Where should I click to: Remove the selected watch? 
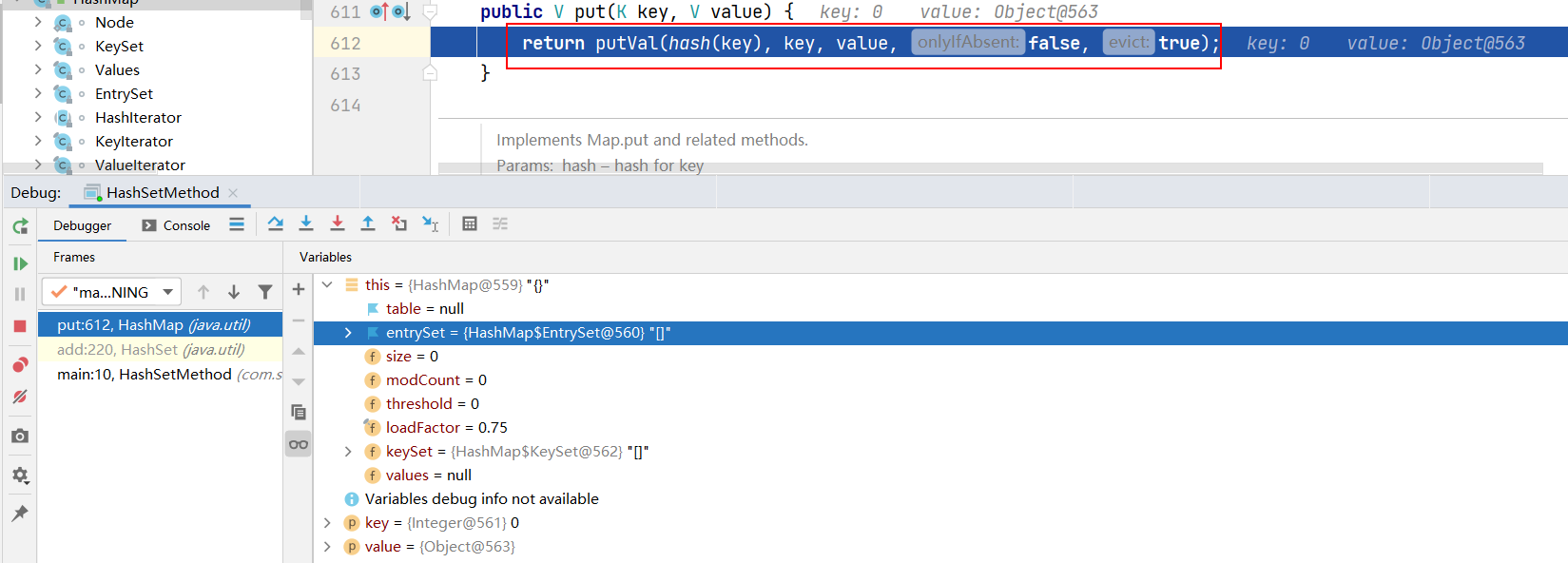(x=299, y=320)
